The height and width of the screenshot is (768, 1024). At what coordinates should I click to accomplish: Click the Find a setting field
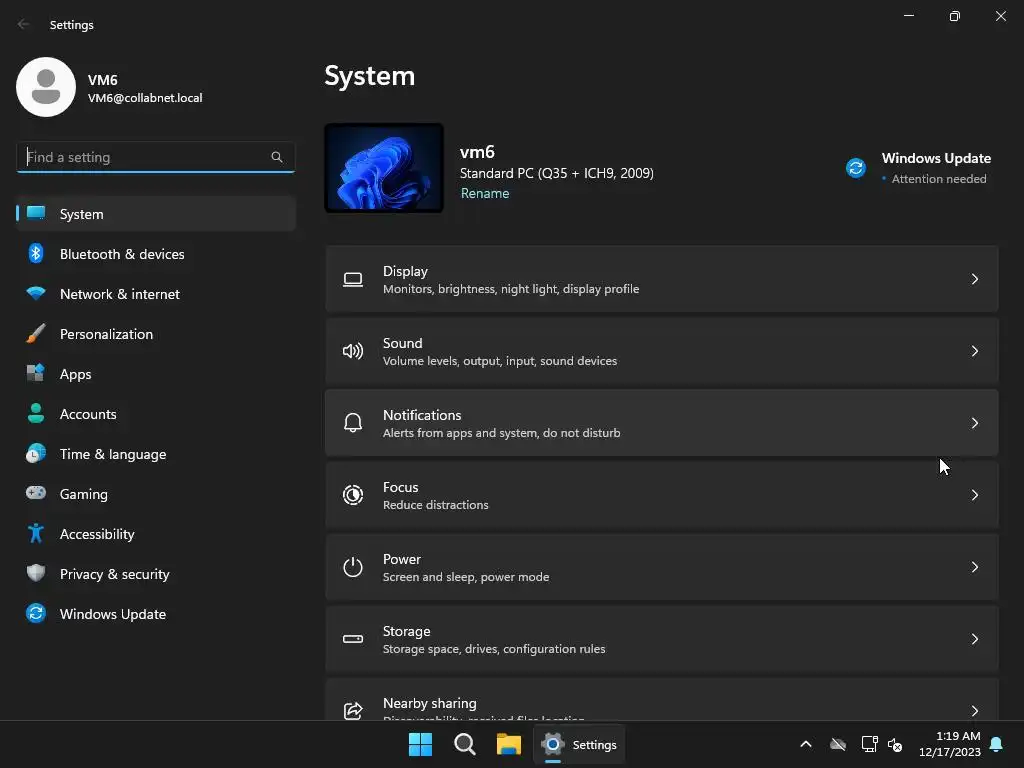pyautogui.click(x=155, y=157)
